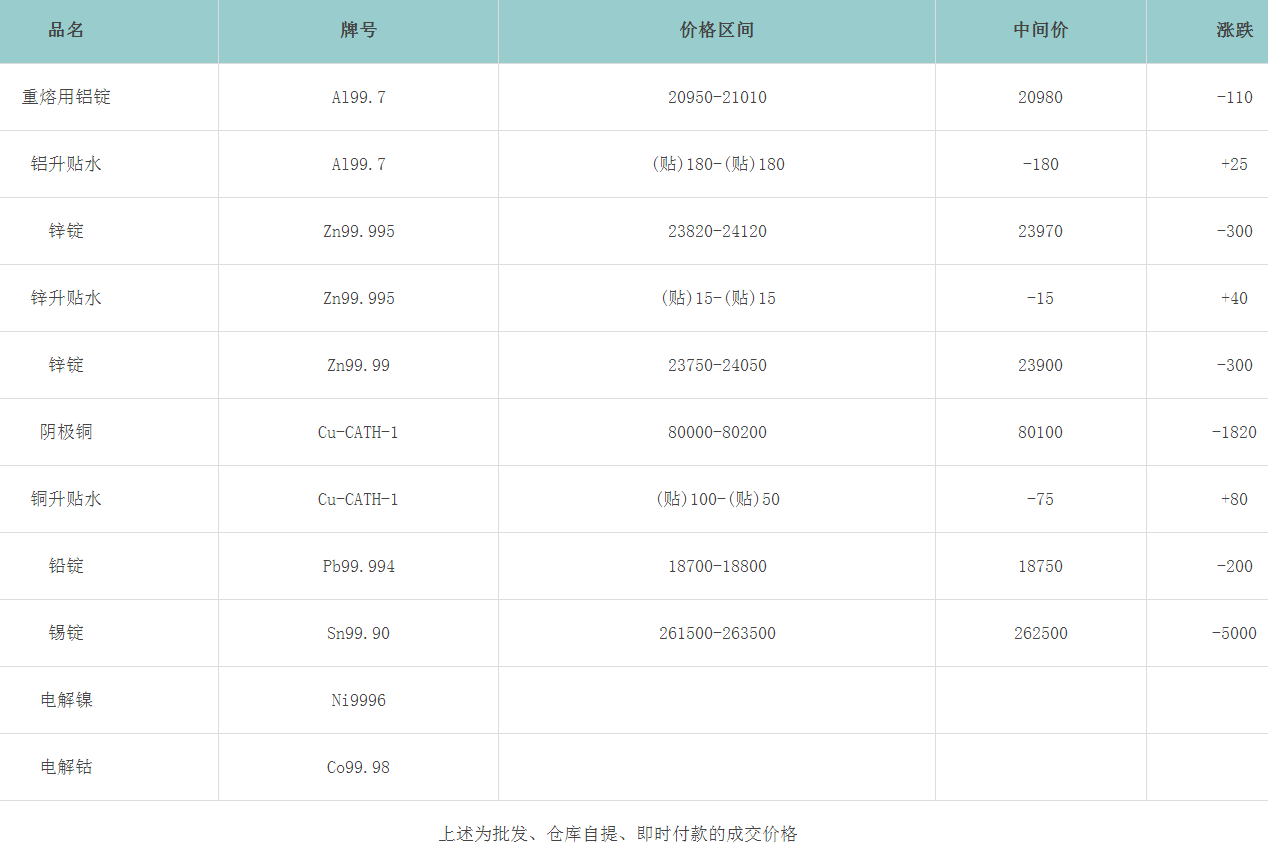Viewport: 1268px width, 853px height.
Task: Click the 铝升贴水 product name
Action: (66, 164)
